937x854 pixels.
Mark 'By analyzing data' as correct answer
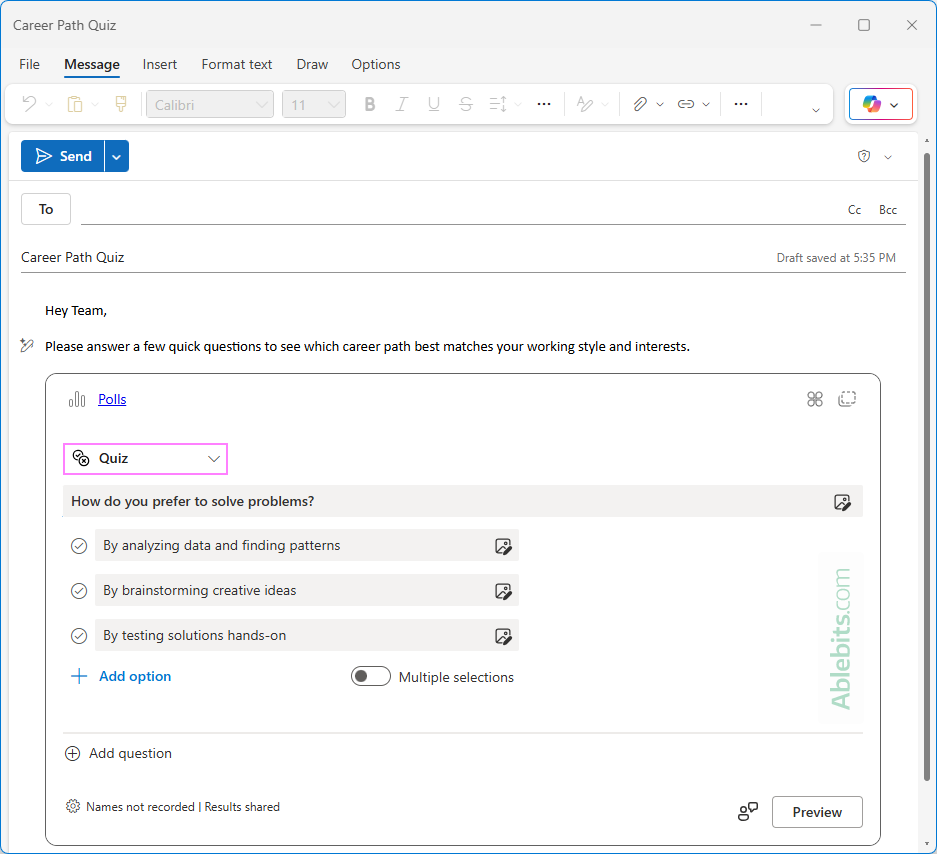point(78,546)
